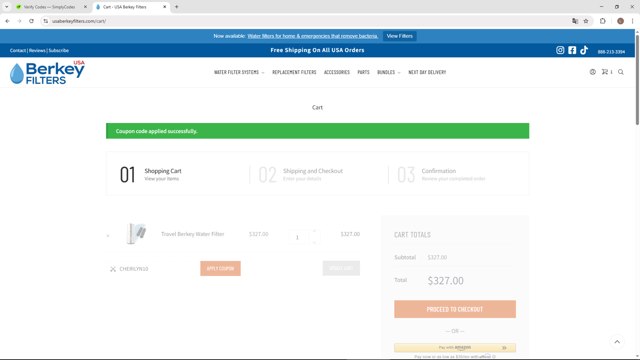This screenshot has height=360, width=640.
Task: Close the Verify Codes SimplyCodes tab
Action: (x=85, y=7)
